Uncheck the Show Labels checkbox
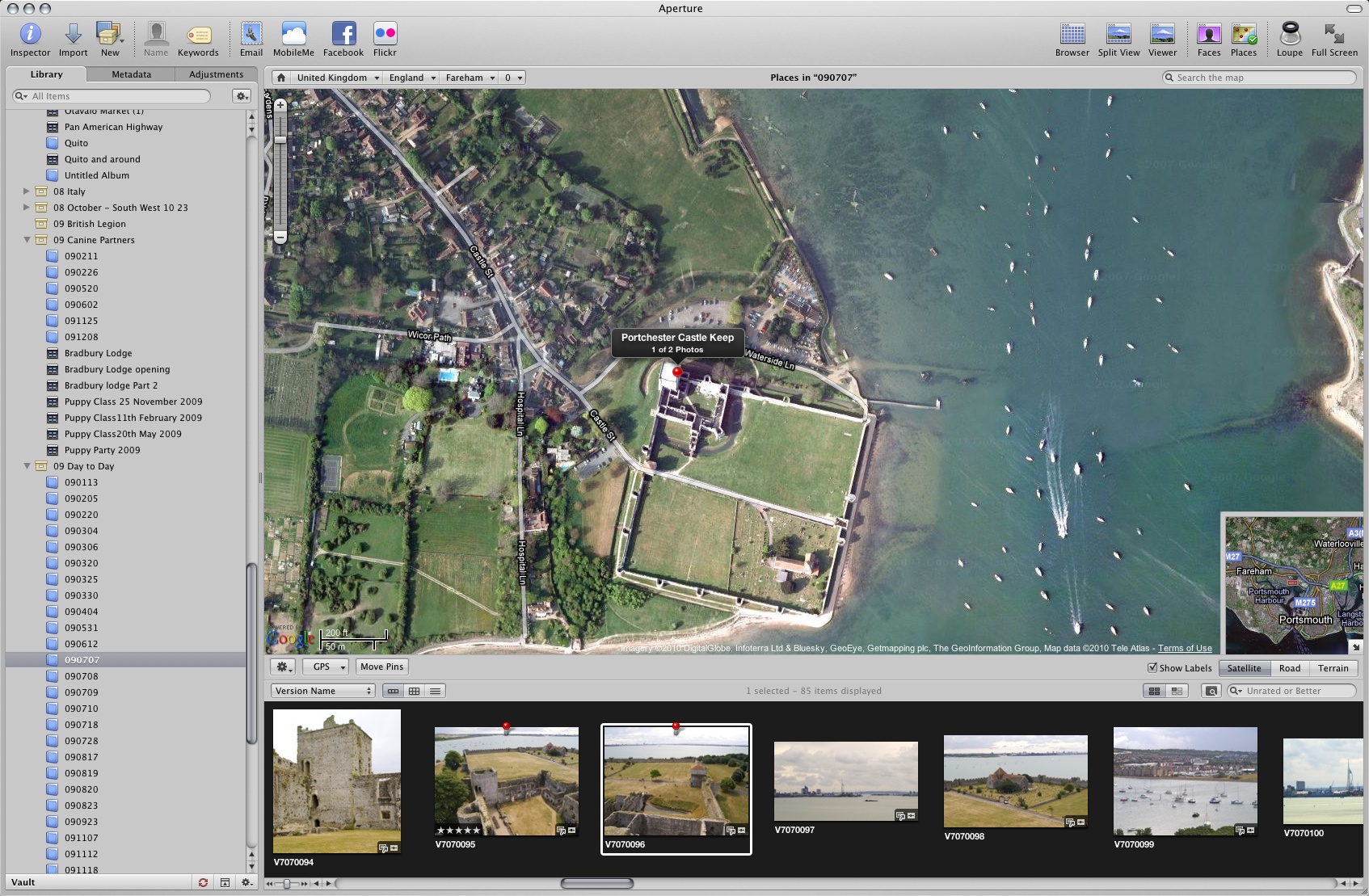The height and width of the screenshot is (896, 1369). (1152, 667)
